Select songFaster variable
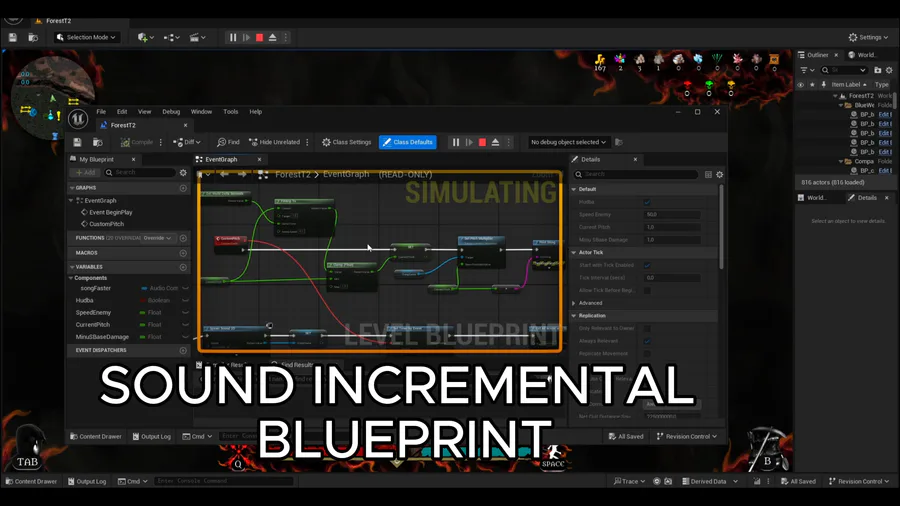The image size is (900, 506). point(95,289)
